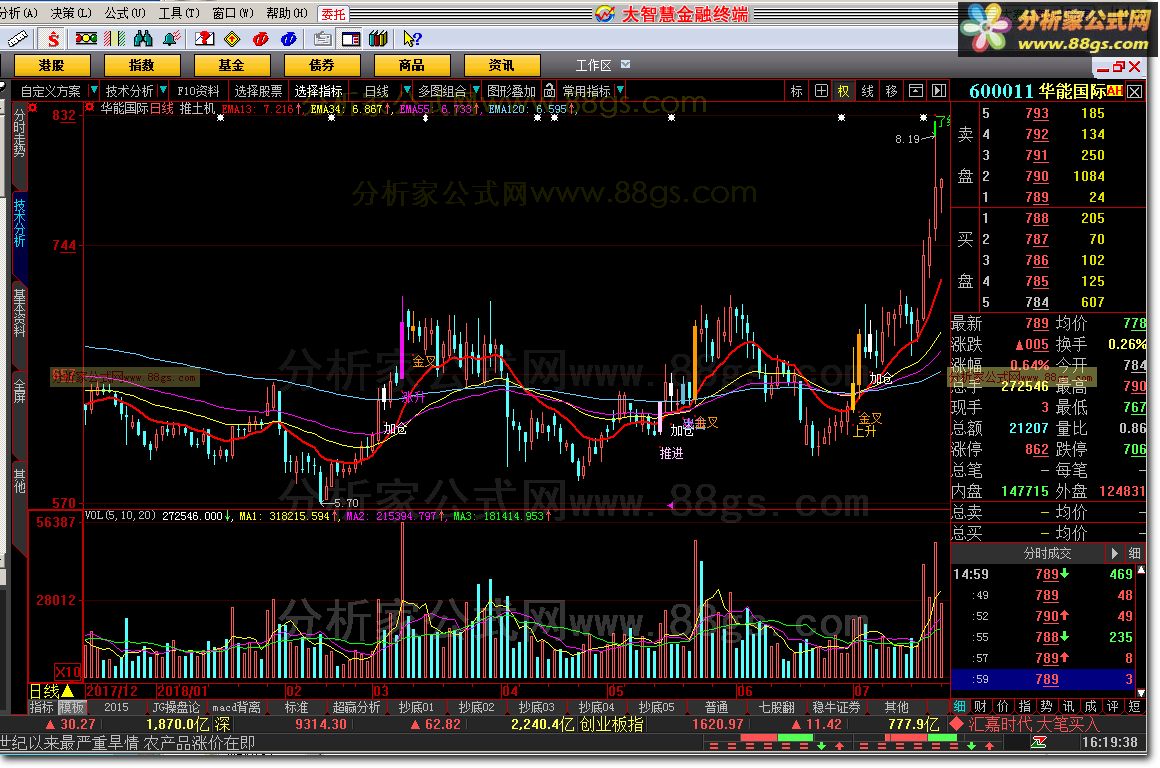Image resolution: width=1160 pixels, height=768 pixels.
Task: Toggle the 线 line drawing button
Action: [x=868, y=90]
